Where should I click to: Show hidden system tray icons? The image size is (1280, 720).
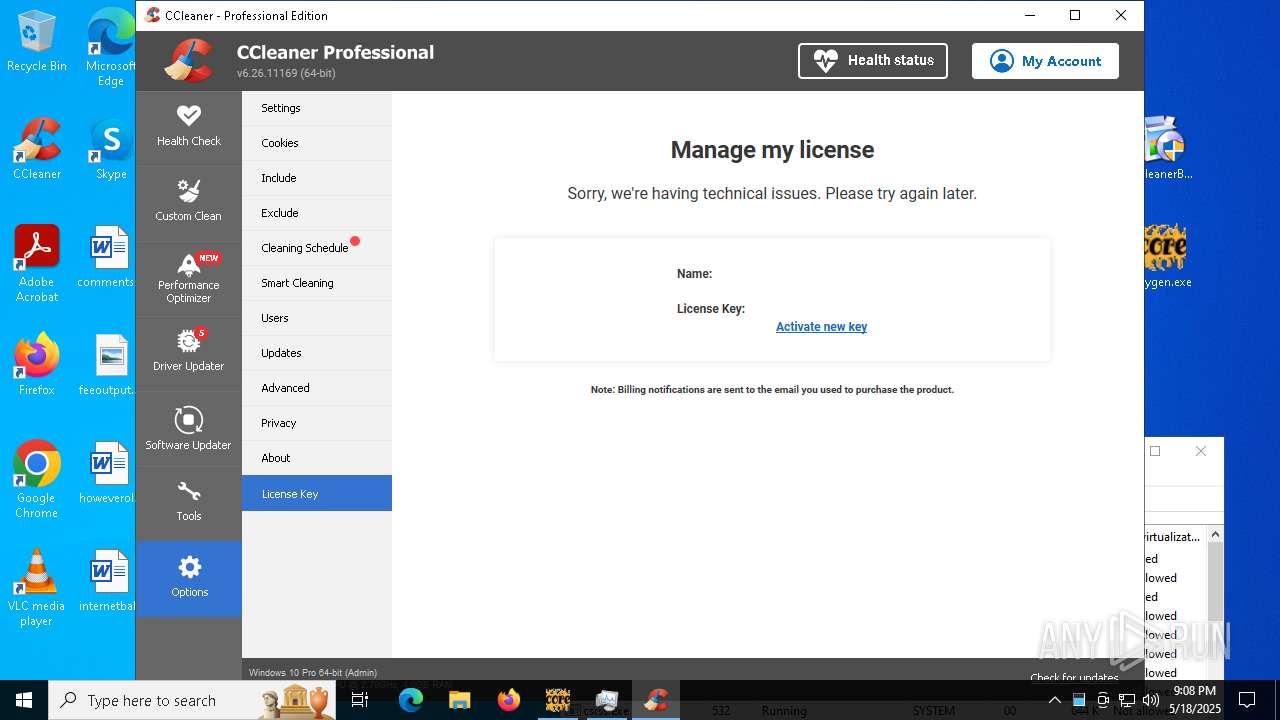1054,700
